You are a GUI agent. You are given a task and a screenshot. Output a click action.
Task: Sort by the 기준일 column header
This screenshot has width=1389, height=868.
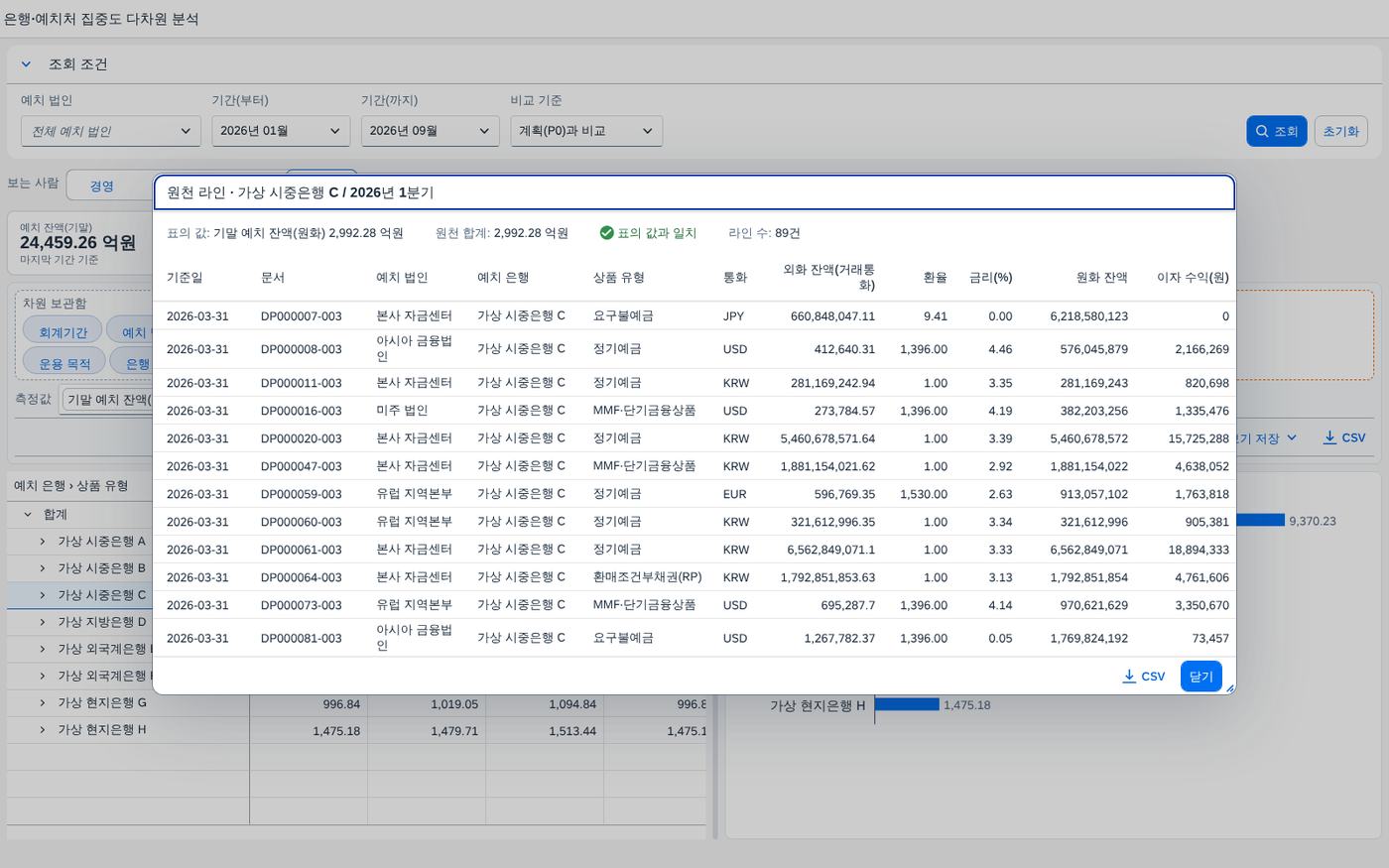coord(185,278)
